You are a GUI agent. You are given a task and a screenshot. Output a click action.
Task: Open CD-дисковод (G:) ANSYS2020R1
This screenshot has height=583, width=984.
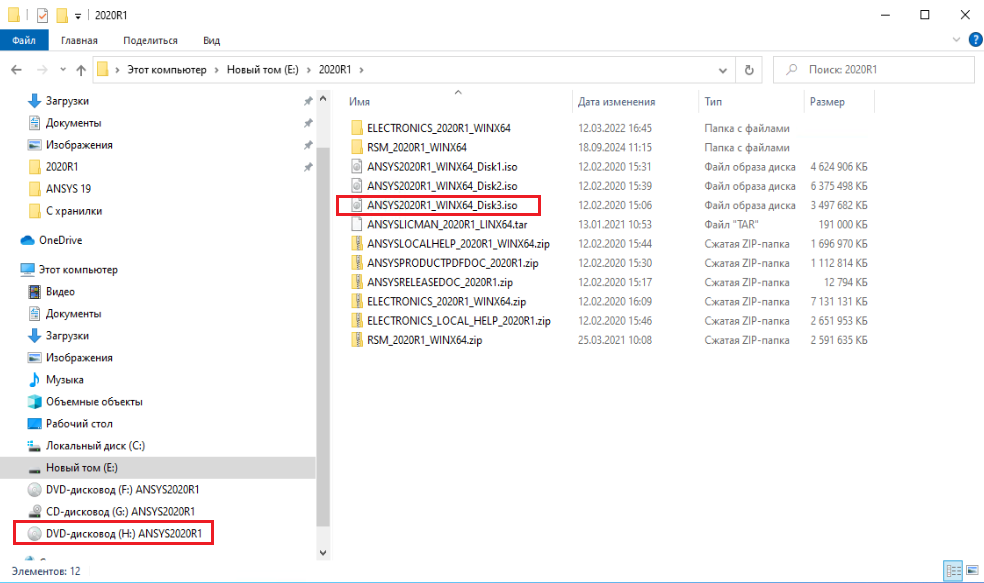(120, 511)
